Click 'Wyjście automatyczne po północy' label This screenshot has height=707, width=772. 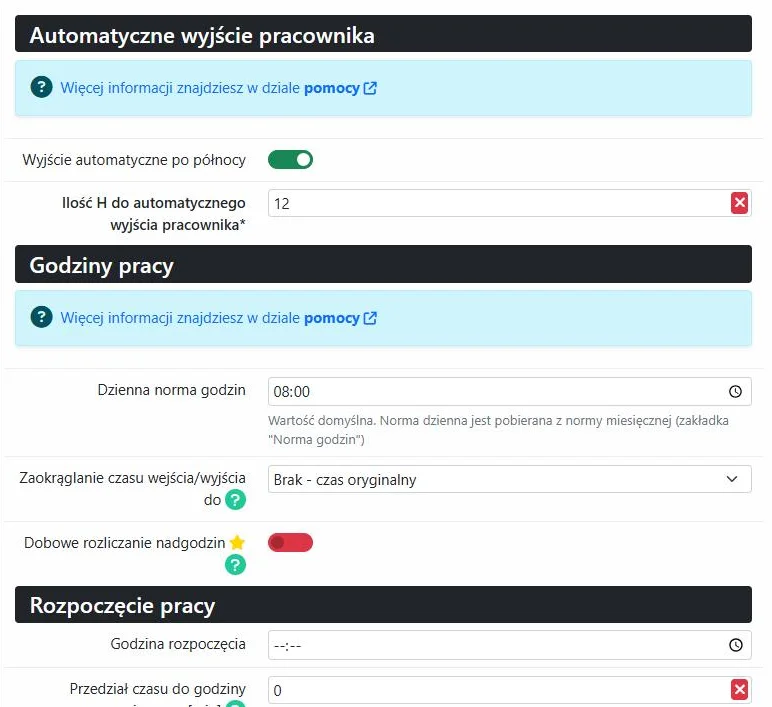[134, 160]
